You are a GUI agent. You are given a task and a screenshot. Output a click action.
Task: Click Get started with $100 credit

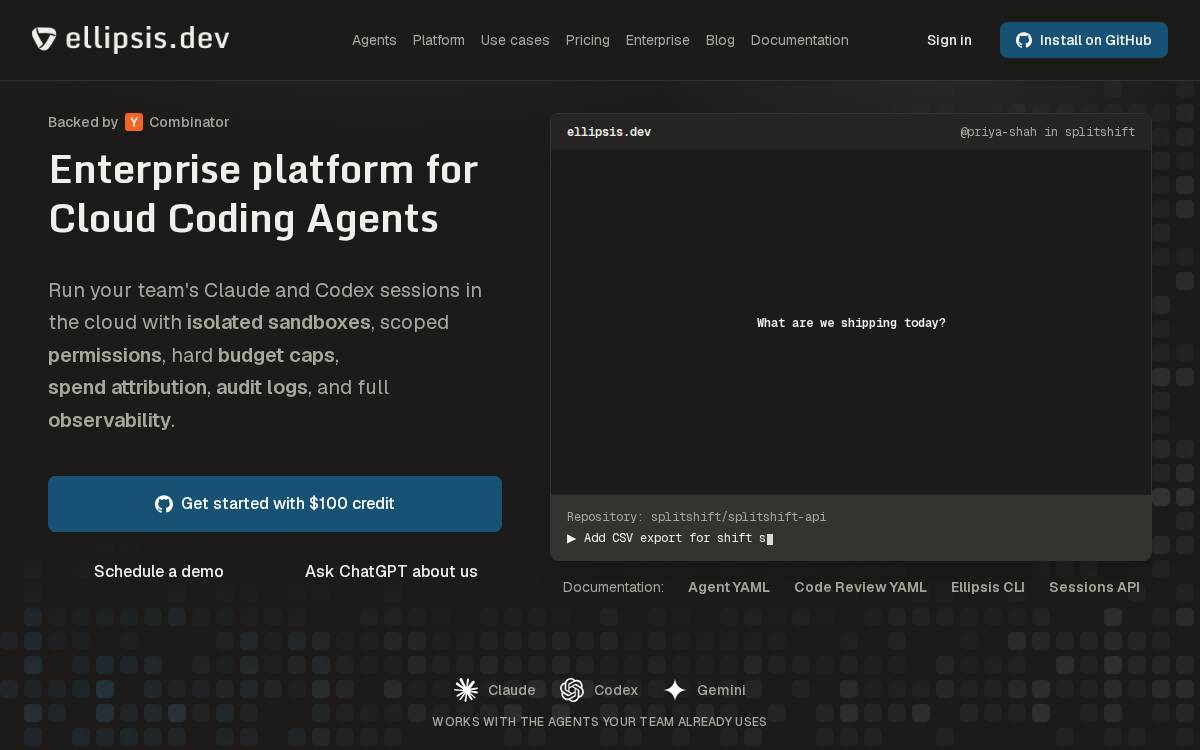pos(275,504)
